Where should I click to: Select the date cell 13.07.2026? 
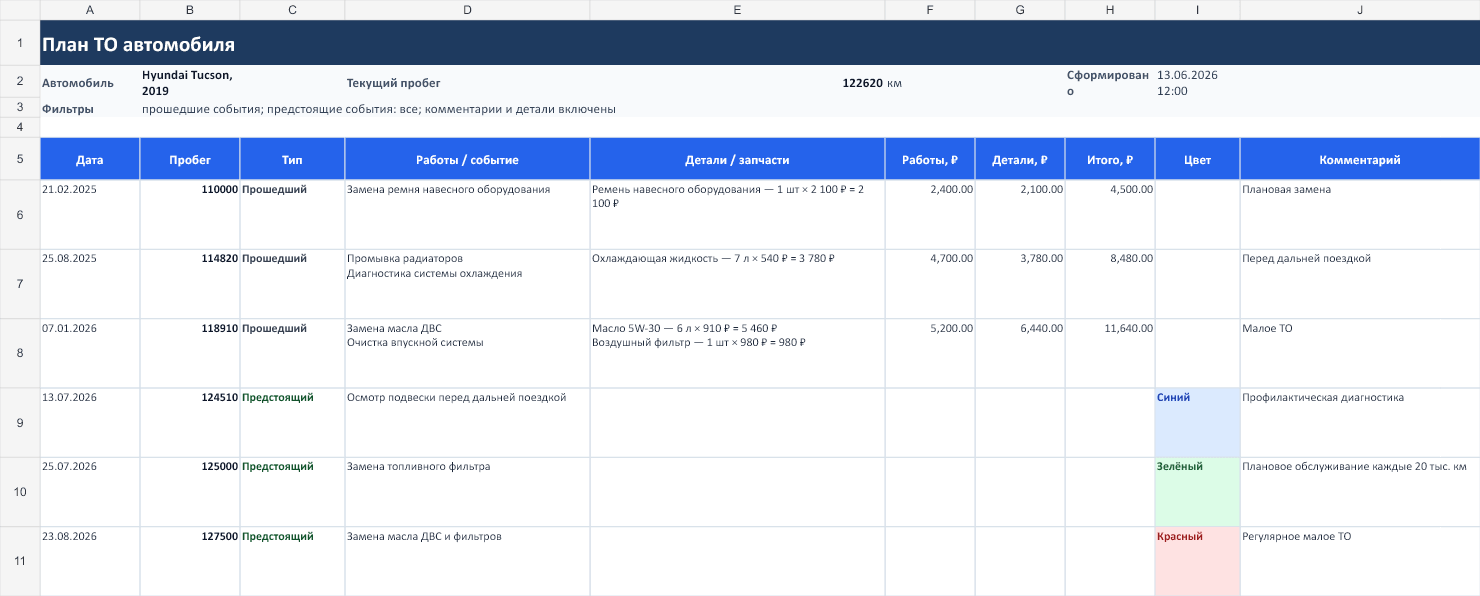click(90, 423)
